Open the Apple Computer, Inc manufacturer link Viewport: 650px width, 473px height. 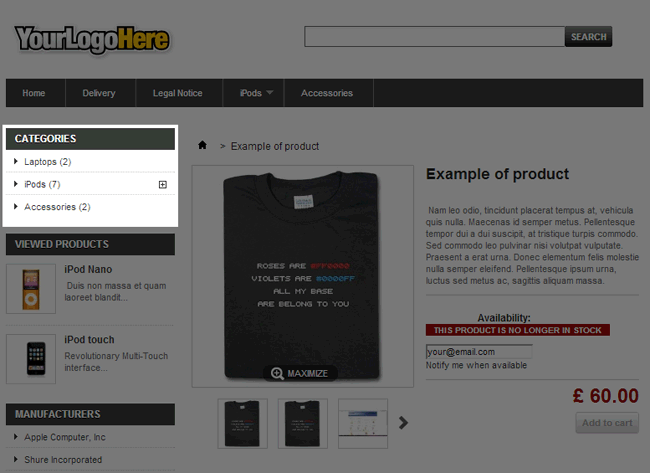[x=65, y=438]
